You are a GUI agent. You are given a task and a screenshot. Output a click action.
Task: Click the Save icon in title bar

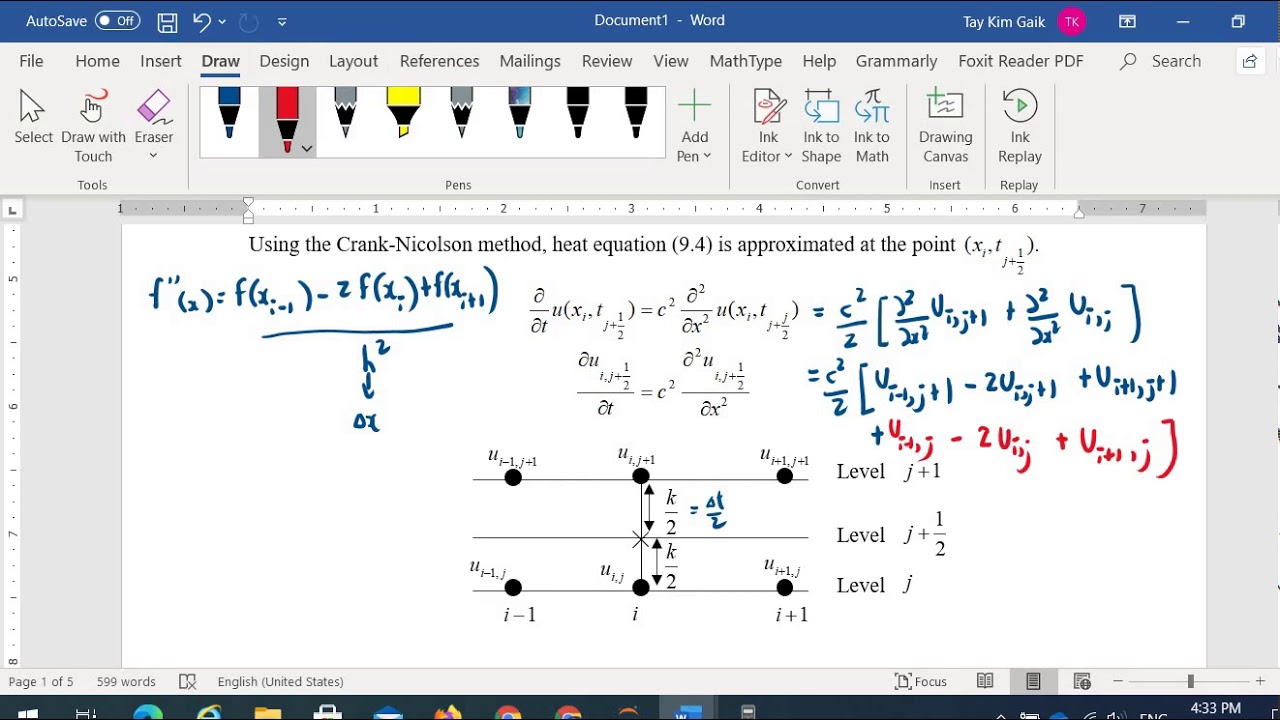point(167,21)
